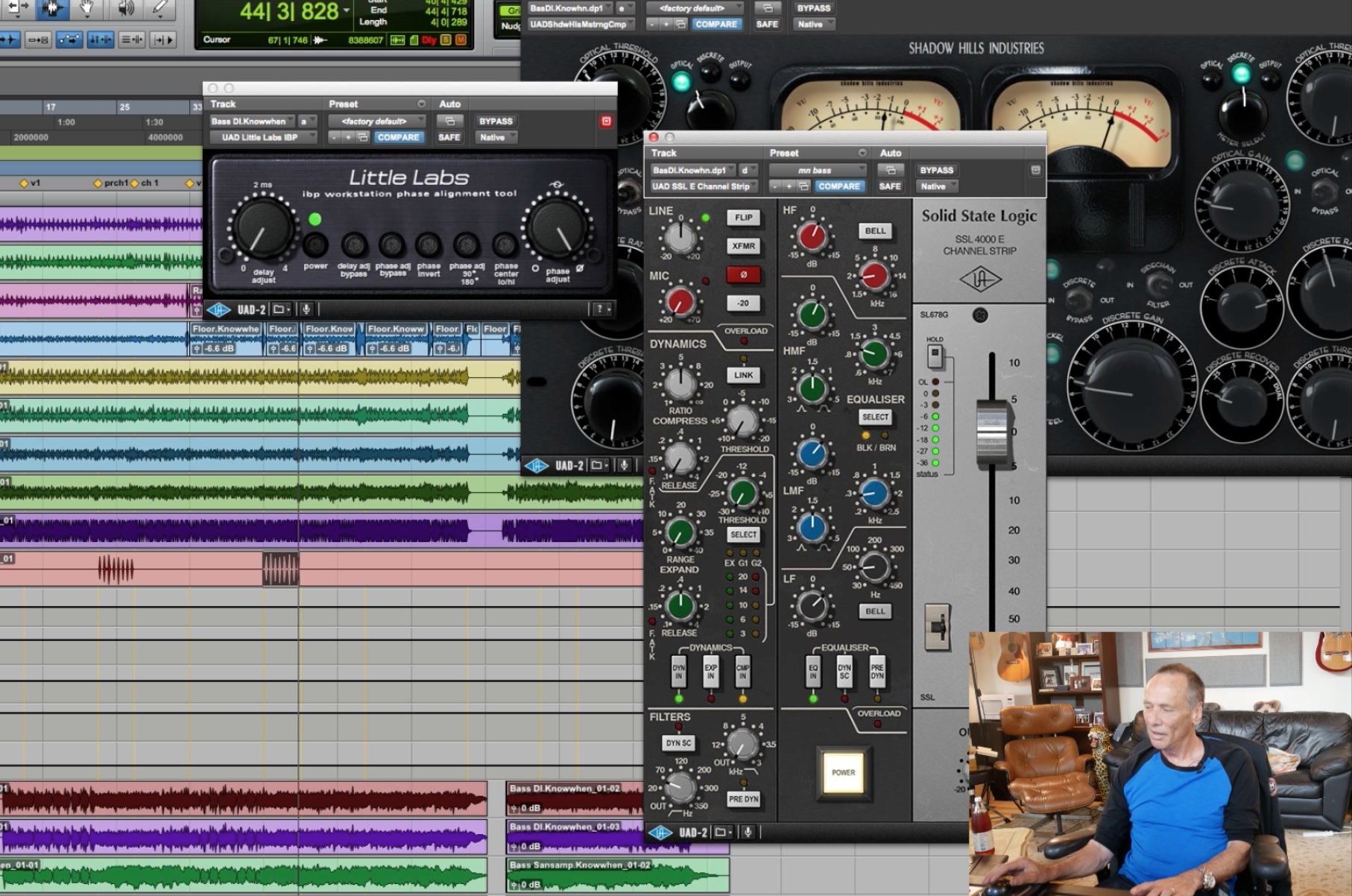Click SAFE in SSL plugin window
The image size is (1352, 896).
[890, 186]
